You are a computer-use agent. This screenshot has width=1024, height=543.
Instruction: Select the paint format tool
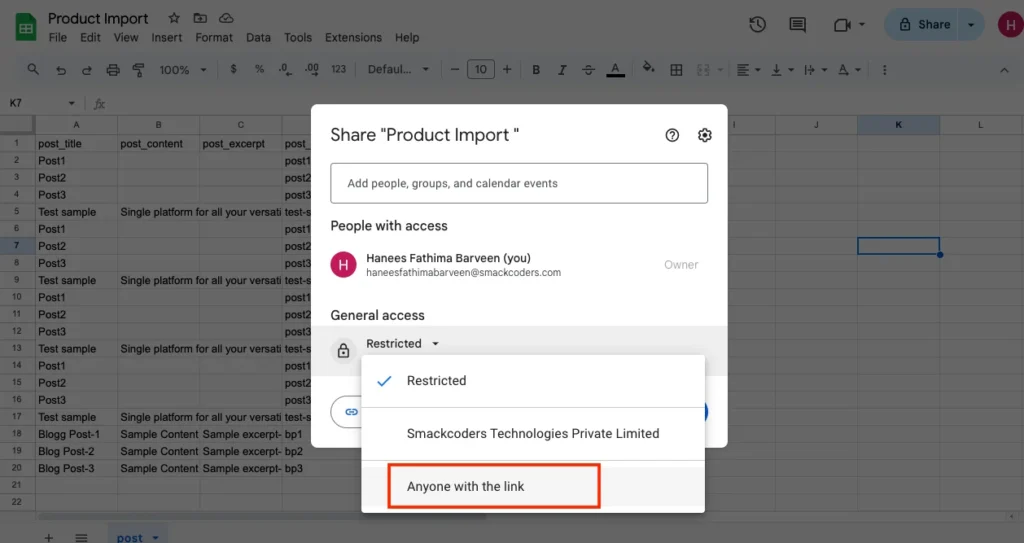click(x=138, y=70)
